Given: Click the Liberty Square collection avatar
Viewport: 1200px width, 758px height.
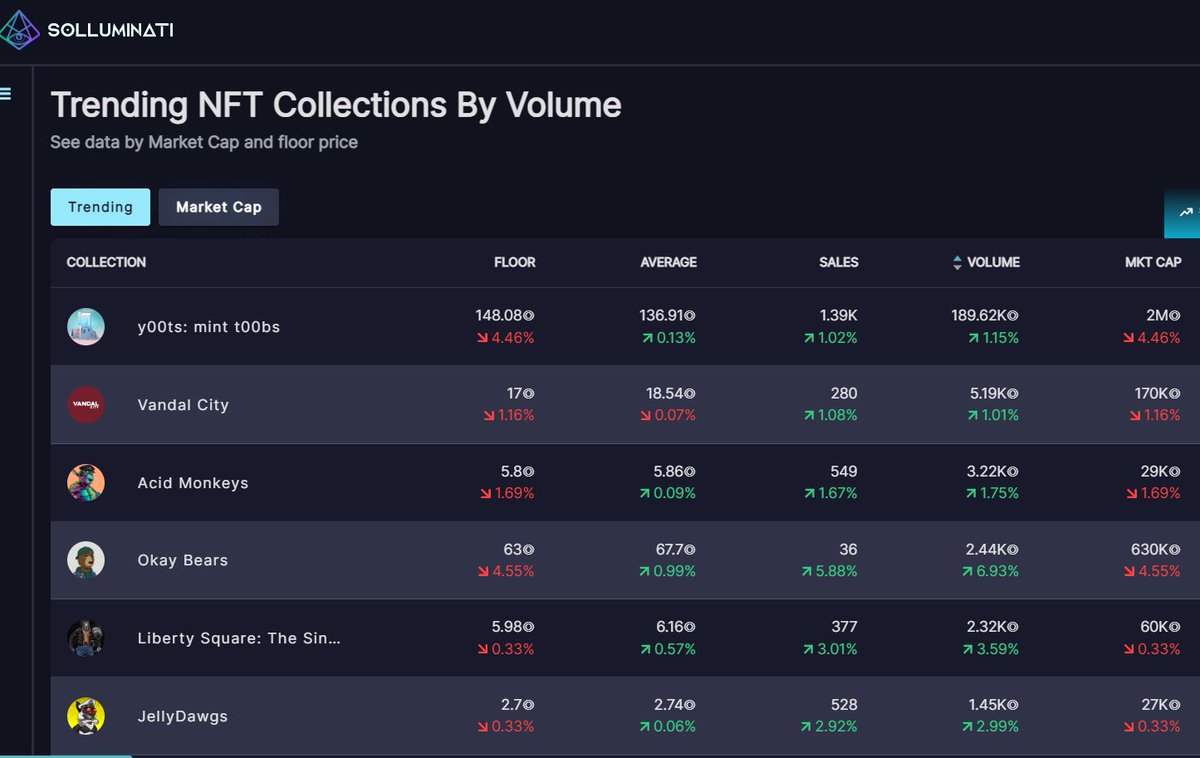Looking at the screenshot, I should (86, 638).
